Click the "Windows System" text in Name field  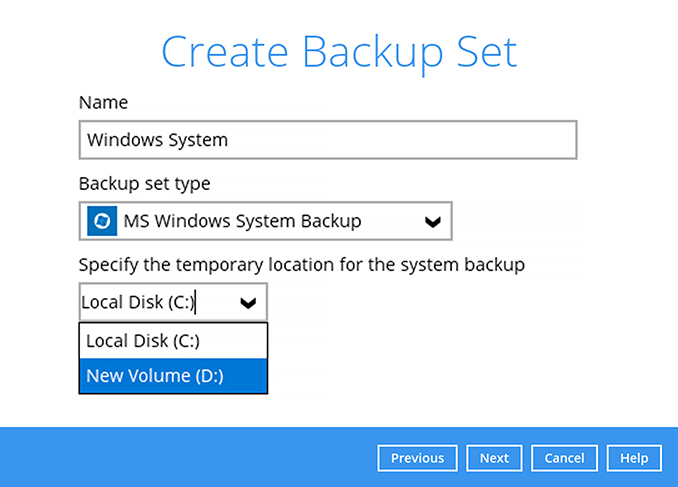click(157, 140)
